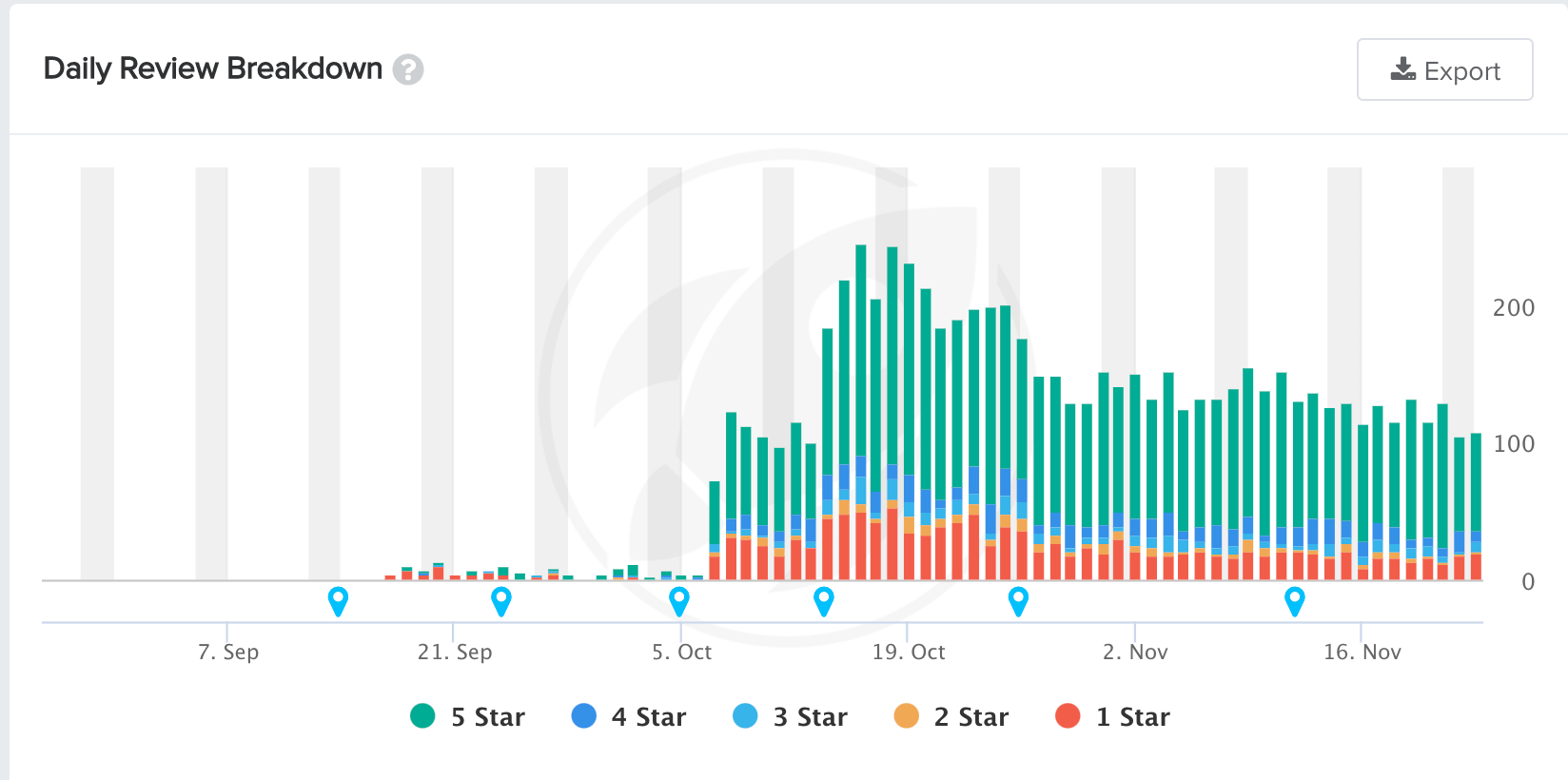Screen dimensions: 1568x780
Task: Click the last bar on the right
Action: 1476,506
